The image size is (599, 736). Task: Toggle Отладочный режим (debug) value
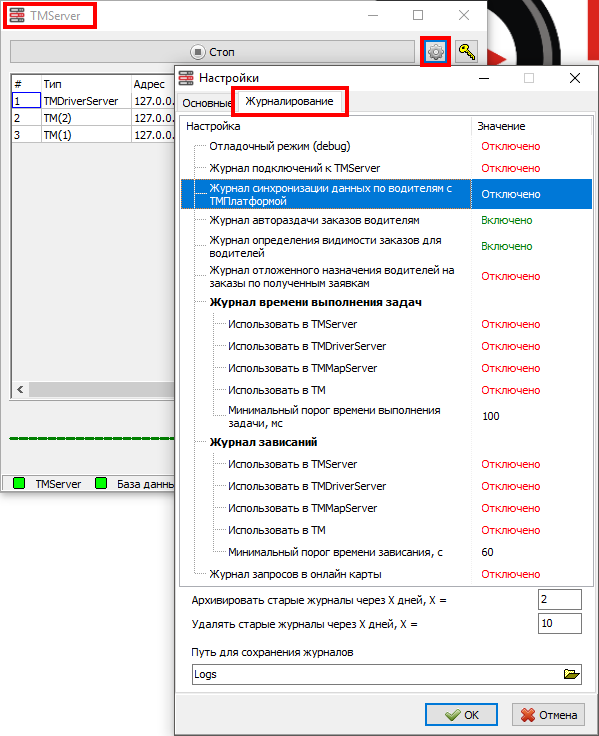click(510, 146)
